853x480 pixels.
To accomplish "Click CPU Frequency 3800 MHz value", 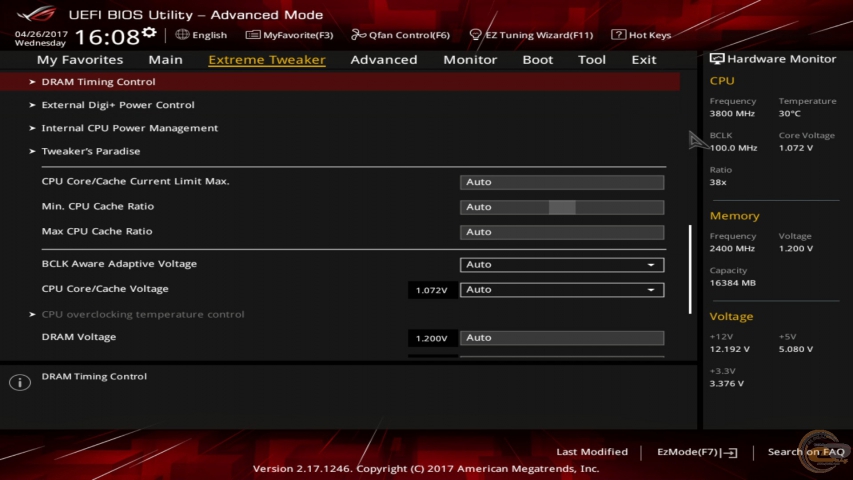I will pos(732,113).
